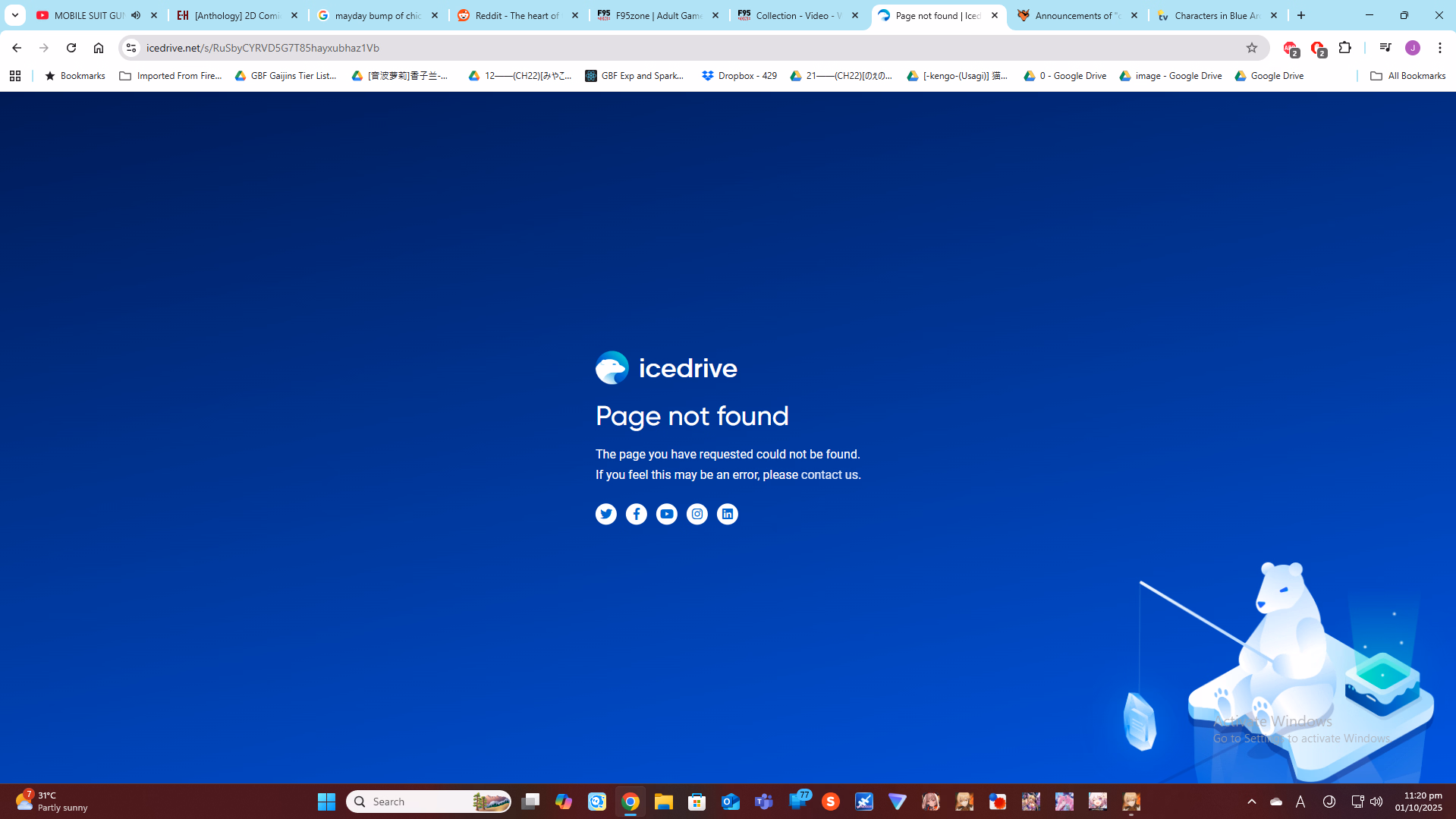Open File Explorer from the taskbar
Viewport: 1456px width, 819px height.
(663, 802)
